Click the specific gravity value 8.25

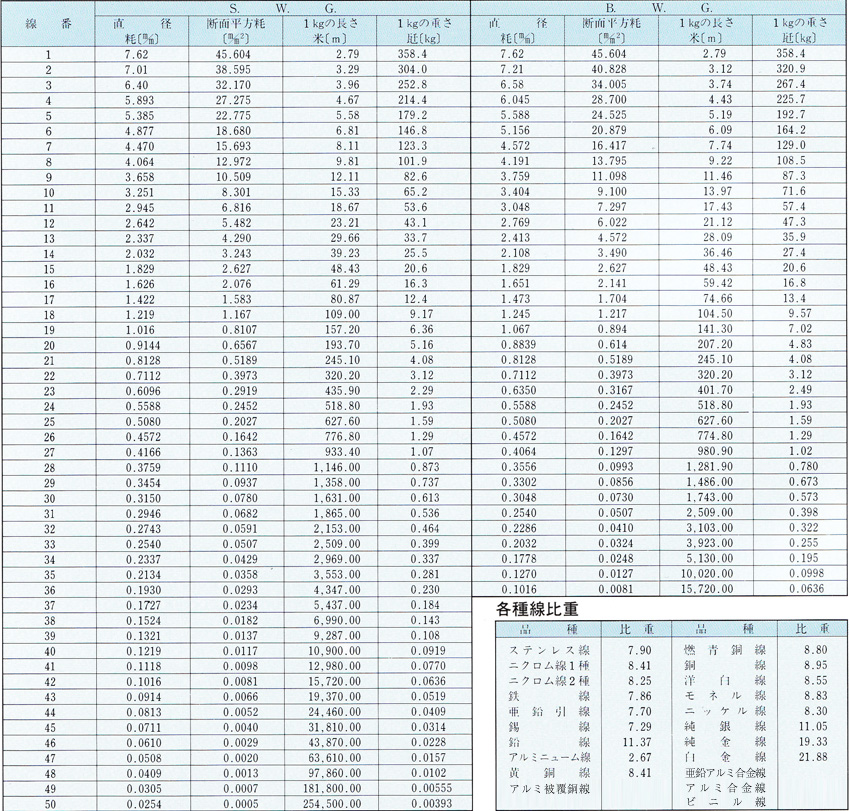pos(639,681)
